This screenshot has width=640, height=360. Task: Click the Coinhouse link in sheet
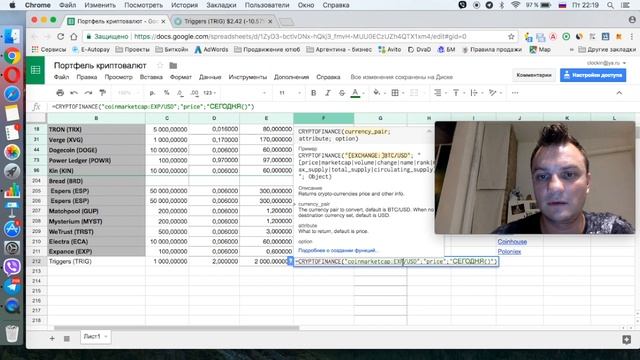click(x=512, y=242)
